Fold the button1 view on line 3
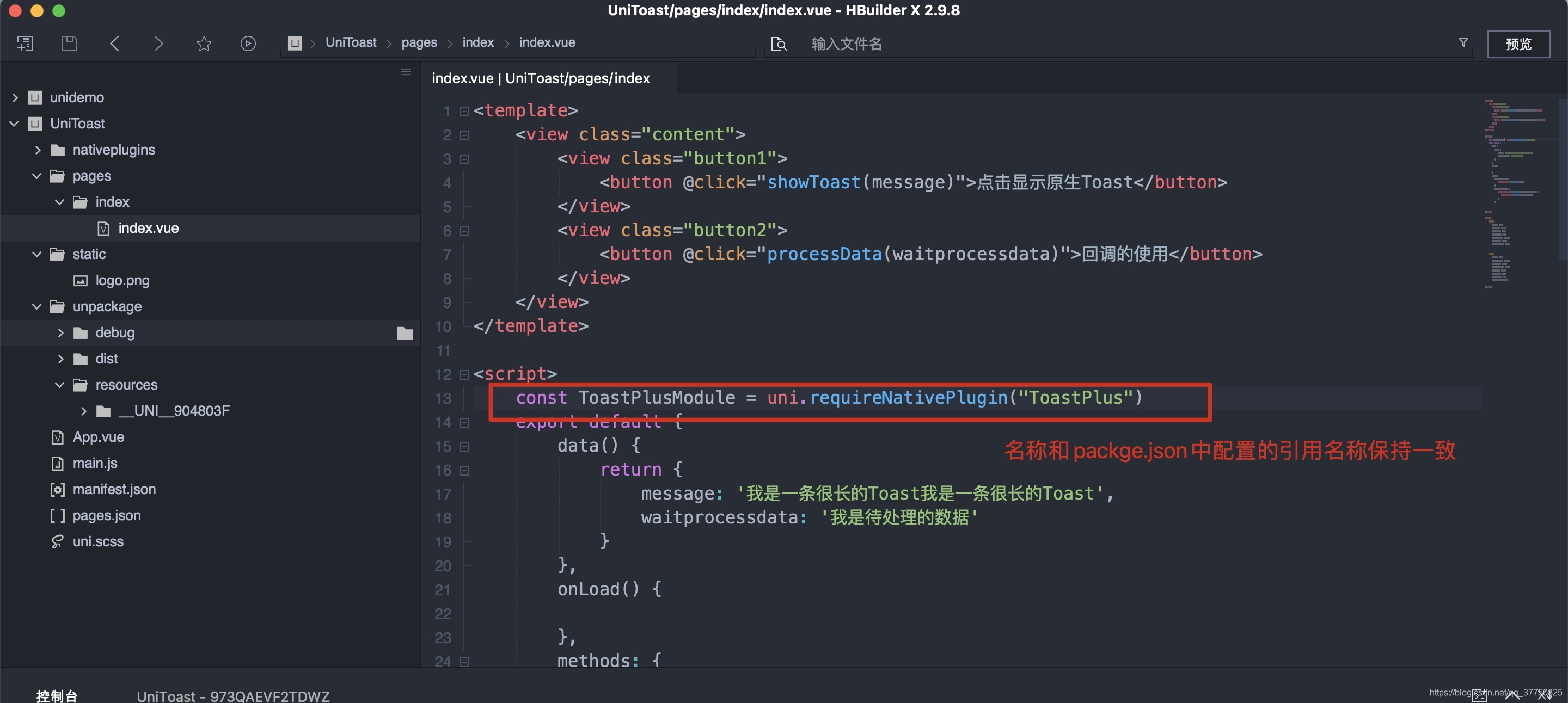The image size is (1568, 703). [464, 159]
